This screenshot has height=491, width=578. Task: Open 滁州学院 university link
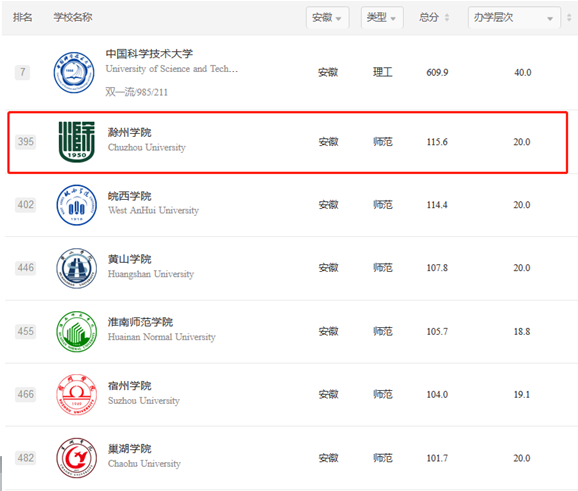(129, 132)
